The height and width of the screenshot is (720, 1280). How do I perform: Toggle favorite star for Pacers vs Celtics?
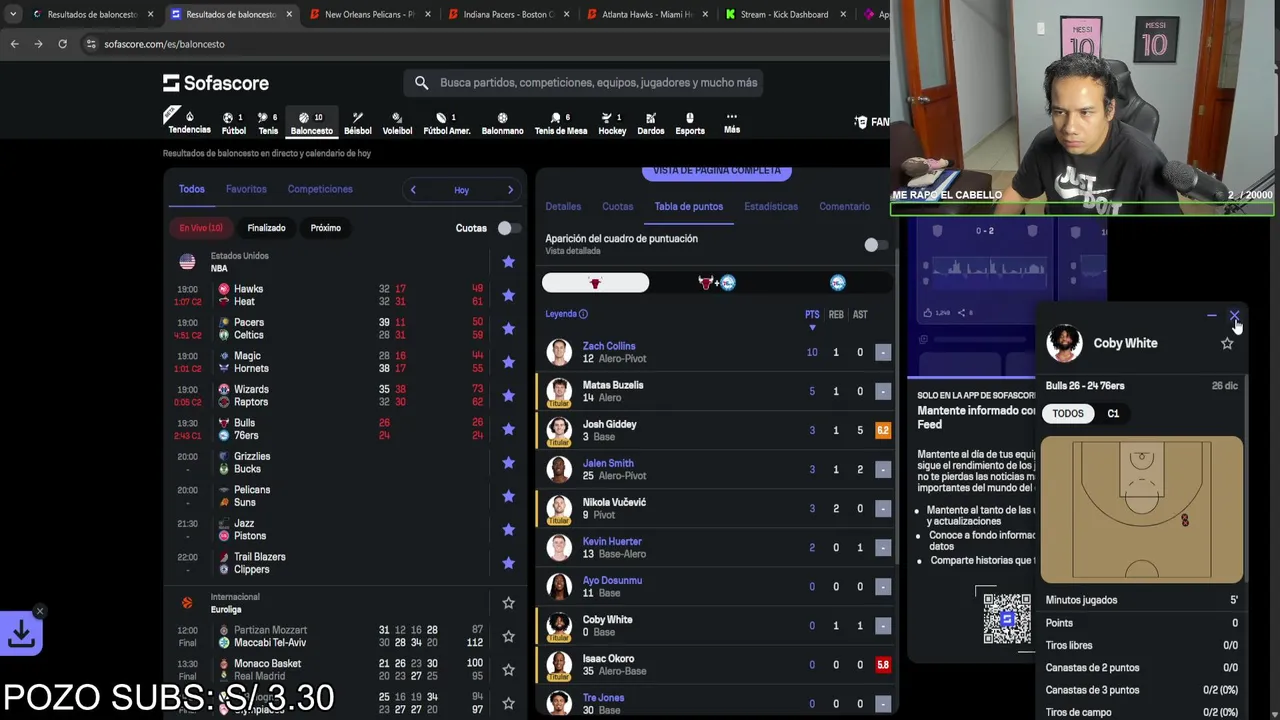click(508, 329)
